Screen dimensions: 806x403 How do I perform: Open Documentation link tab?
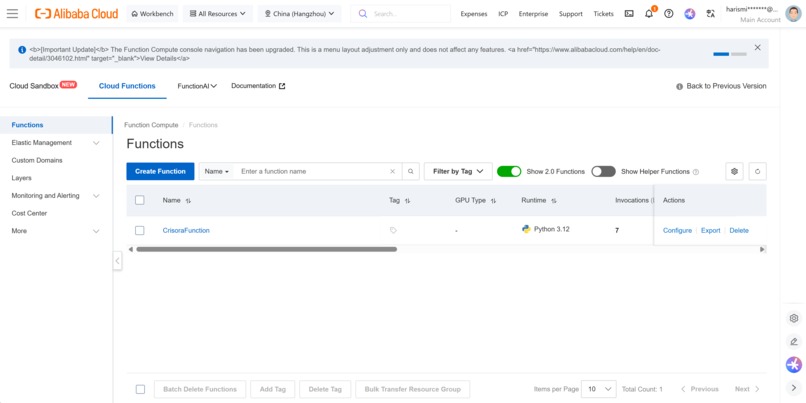(x=258, y=86)
